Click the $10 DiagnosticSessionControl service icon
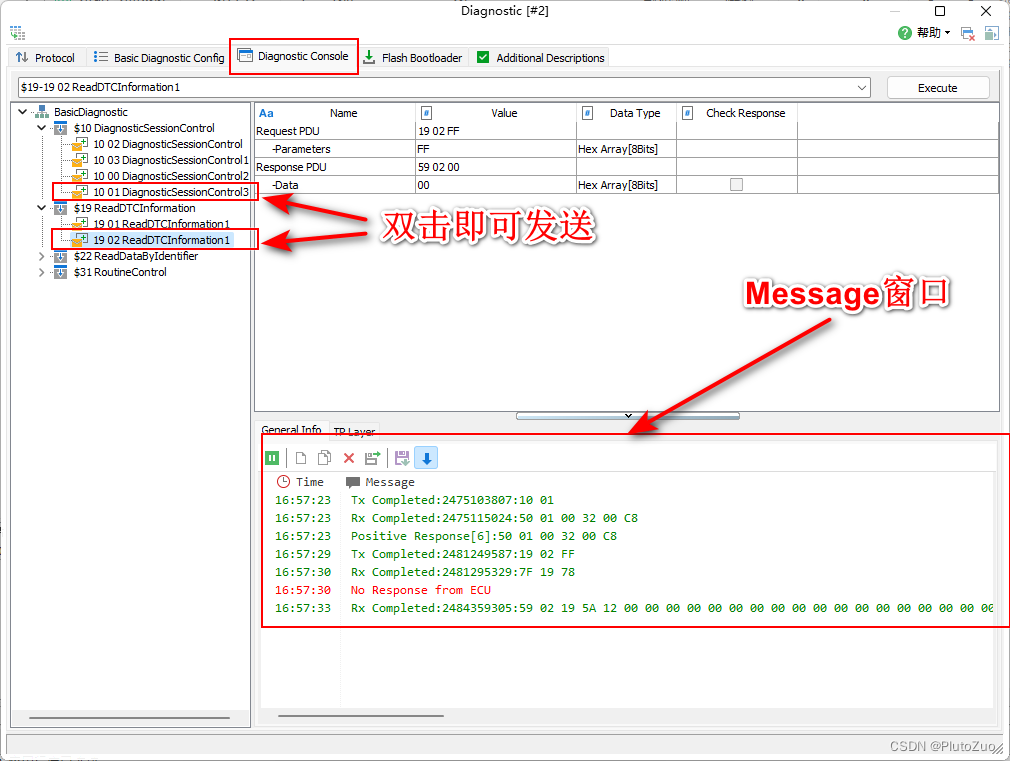 tap(61, 128)
